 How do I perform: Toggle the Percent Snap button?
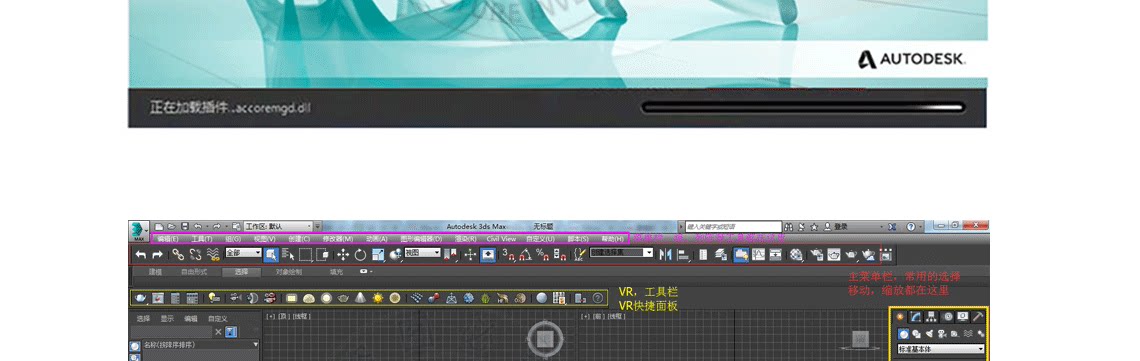[542, 255]
